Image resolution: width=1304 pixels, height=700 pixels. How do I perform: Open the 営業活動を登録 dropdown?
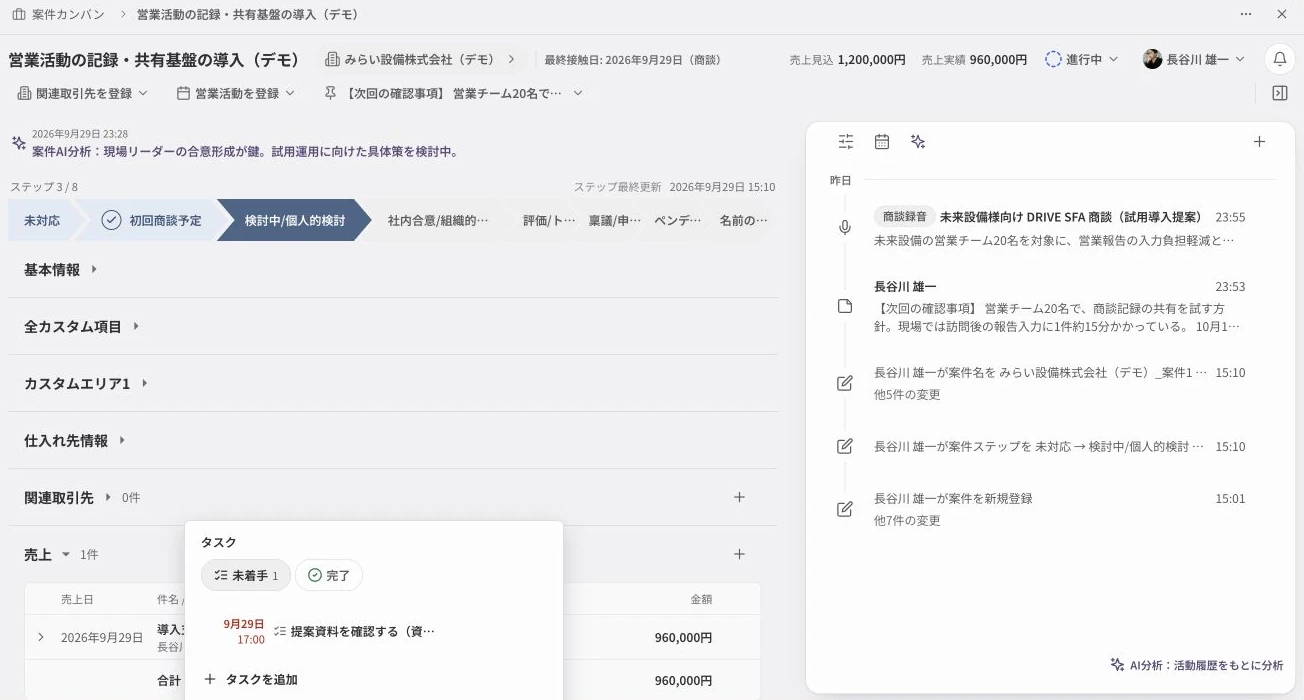236,93
